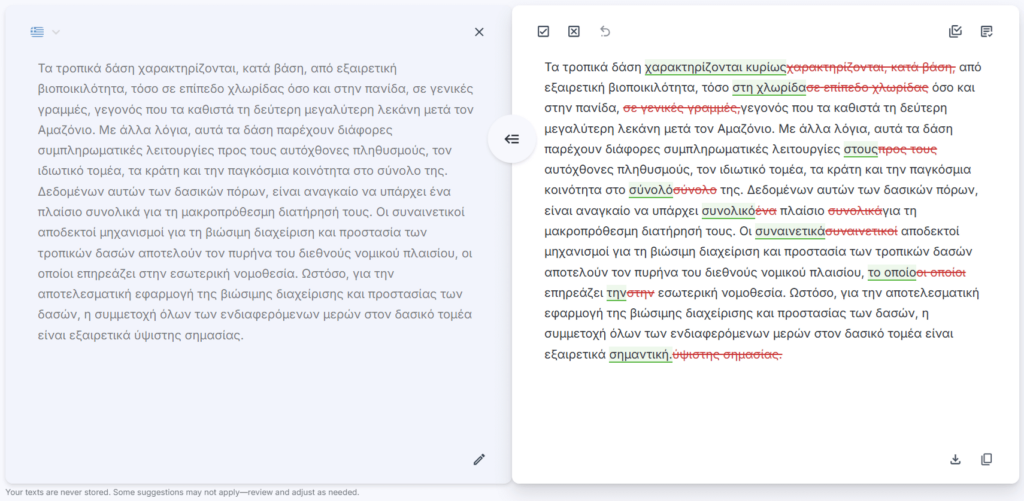
Task: Click the pencil edit icon in the source panel
Action: pos(479,459)
